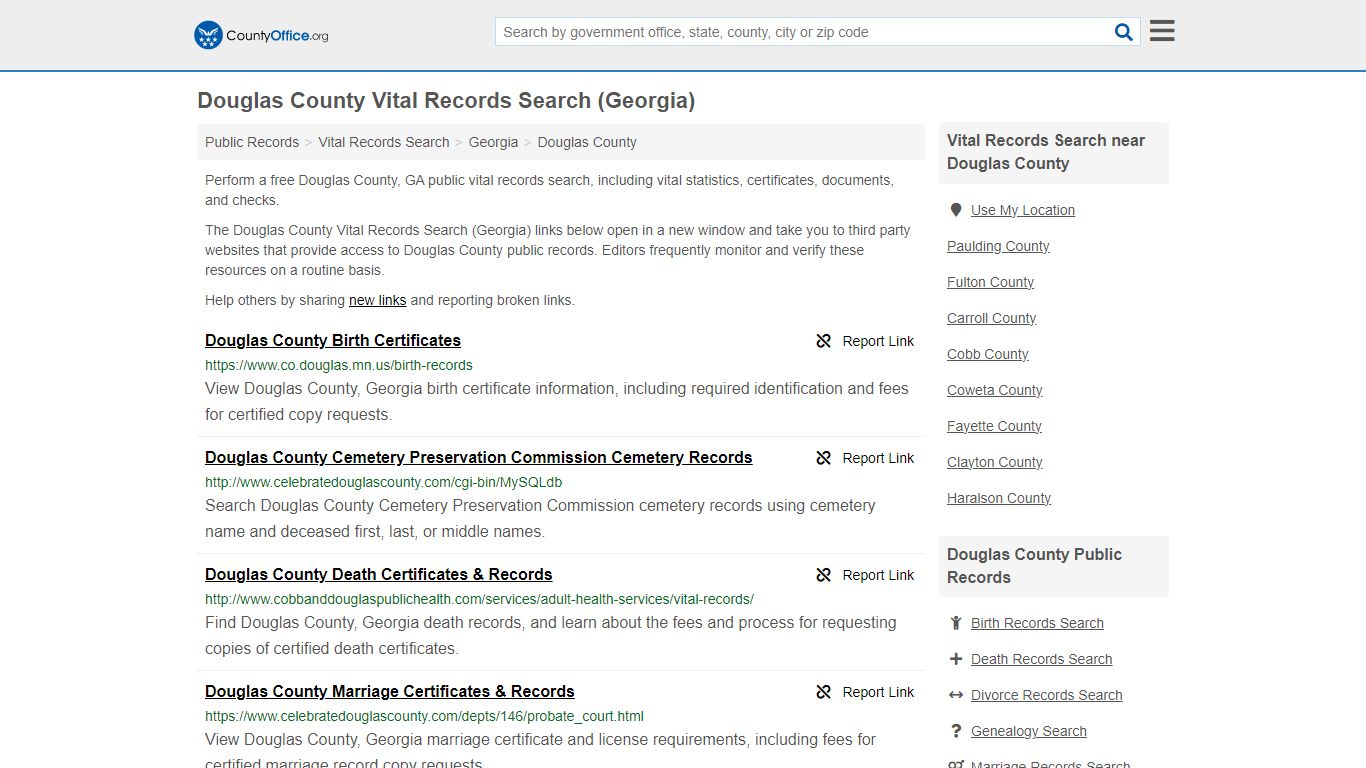Click broken-link icon for Birth Certificates
The width and height of the screenshot is (1366, 768).
click(824, 341)
